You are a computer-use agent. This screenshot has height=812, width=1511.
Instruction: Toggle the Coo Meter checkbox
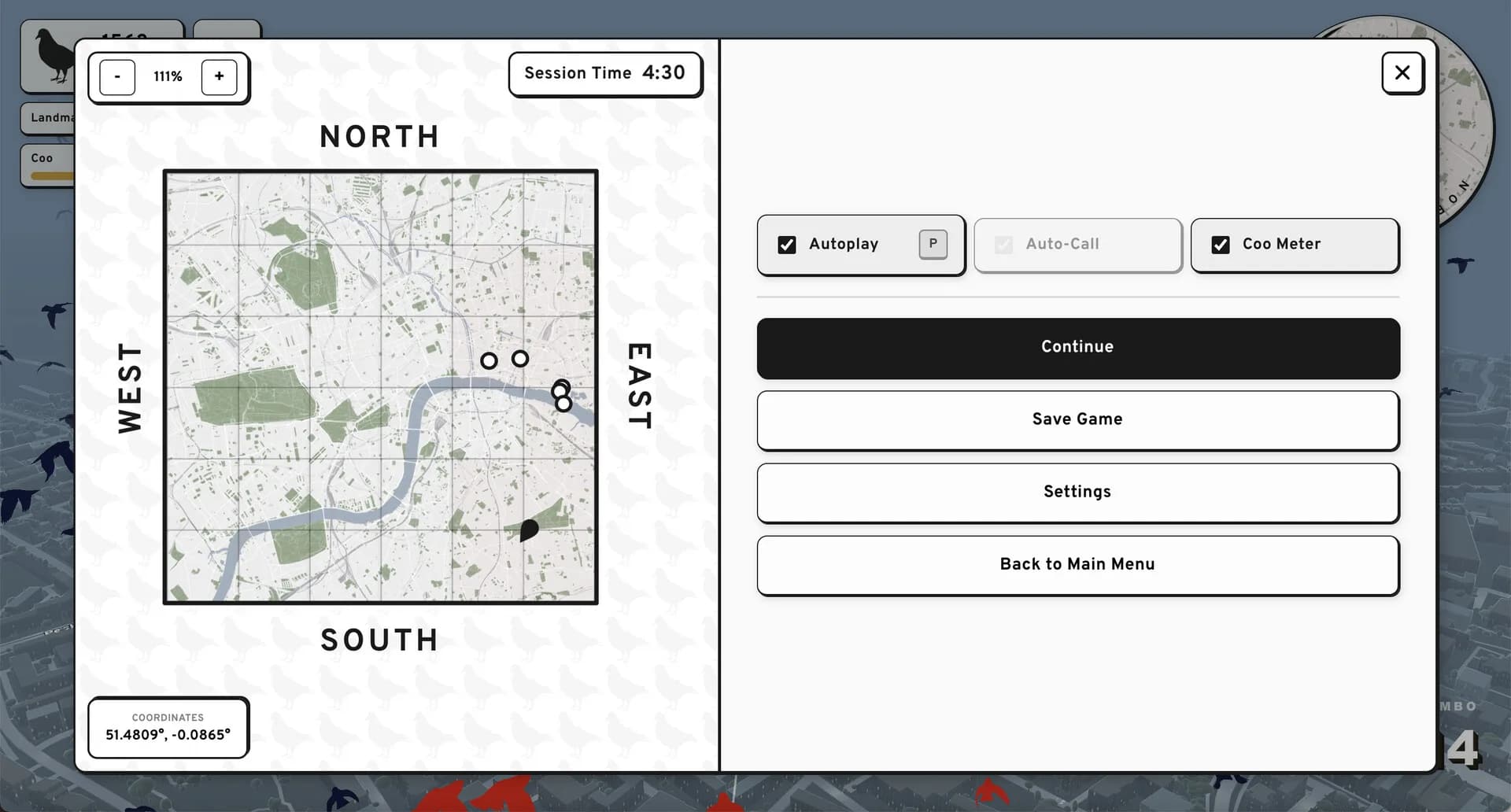[x=1221, y=245]
